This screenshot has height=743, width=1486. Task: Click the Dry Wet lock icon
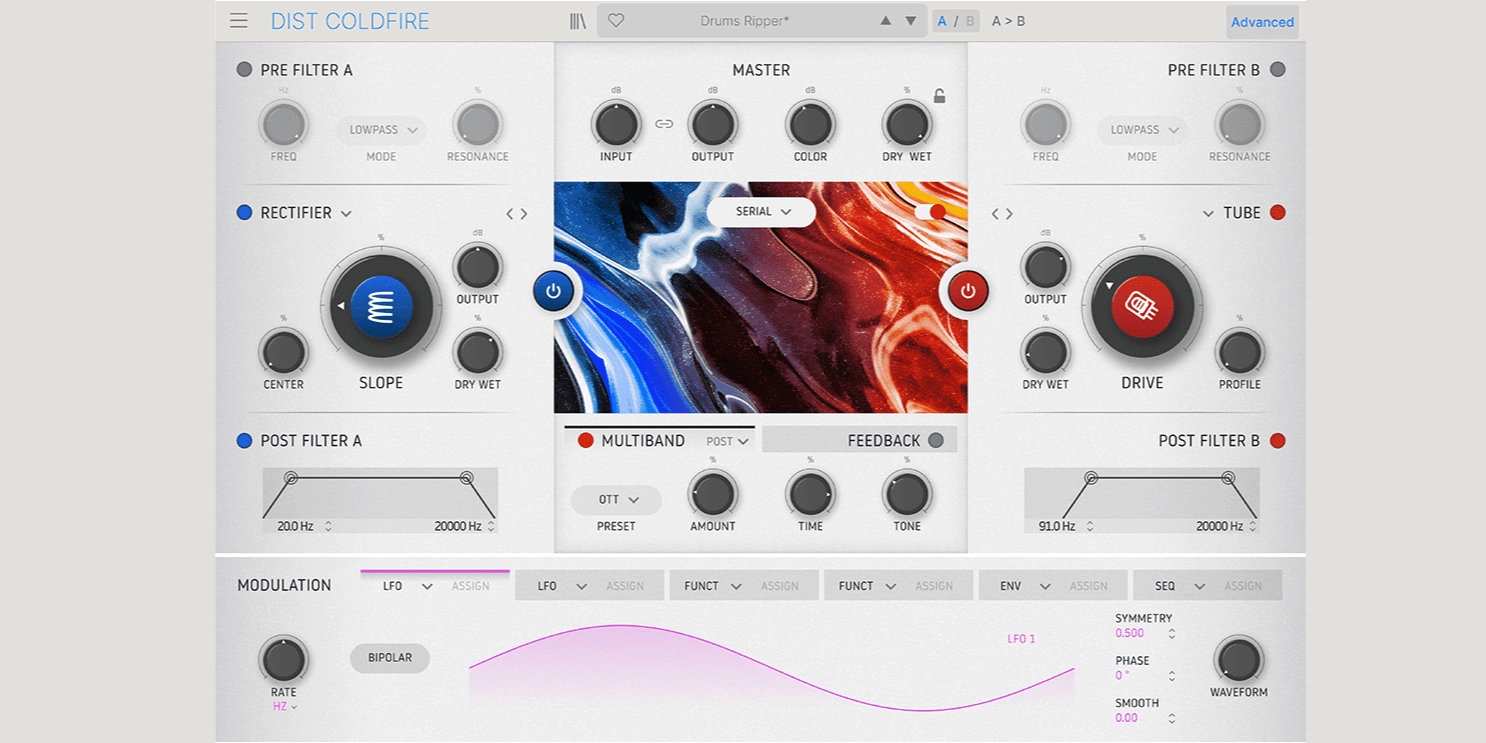click(939, 97)
